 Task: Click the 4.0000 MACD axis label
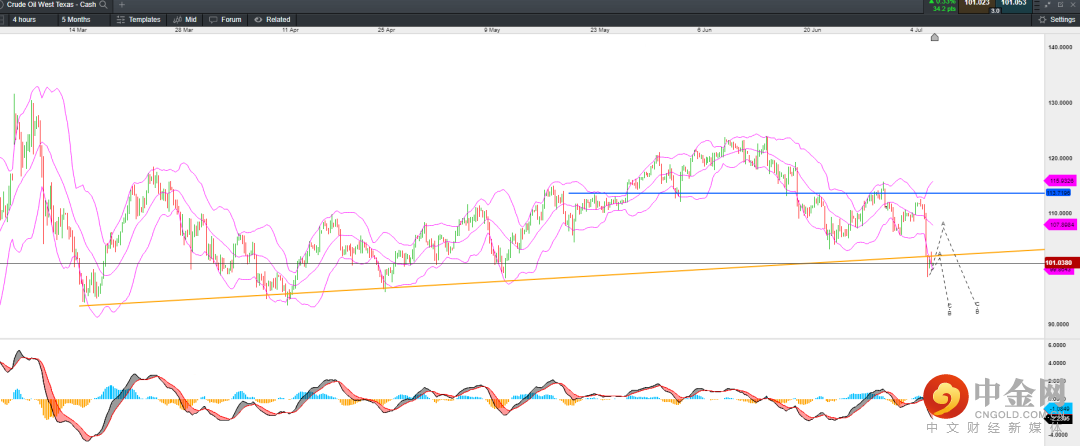click(x=1057, y=363)
